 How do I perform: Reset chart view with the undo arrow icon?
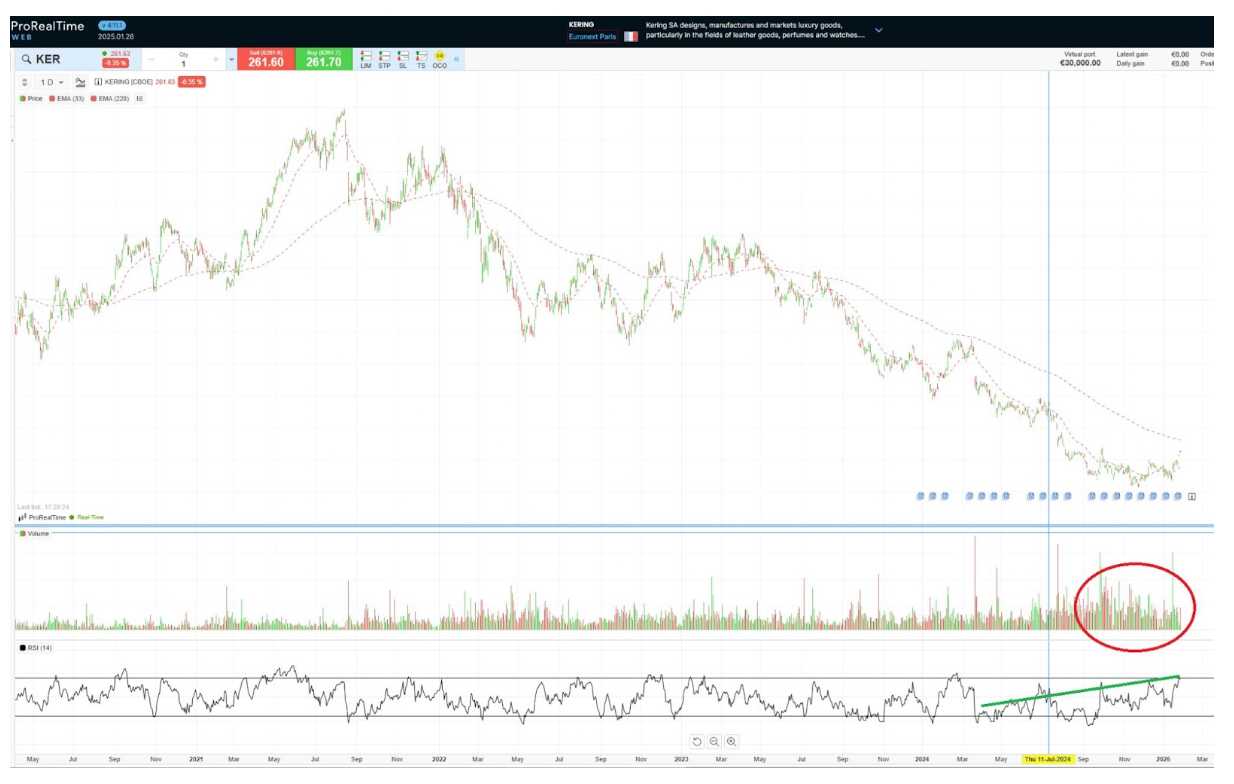[x=697, y=741]
